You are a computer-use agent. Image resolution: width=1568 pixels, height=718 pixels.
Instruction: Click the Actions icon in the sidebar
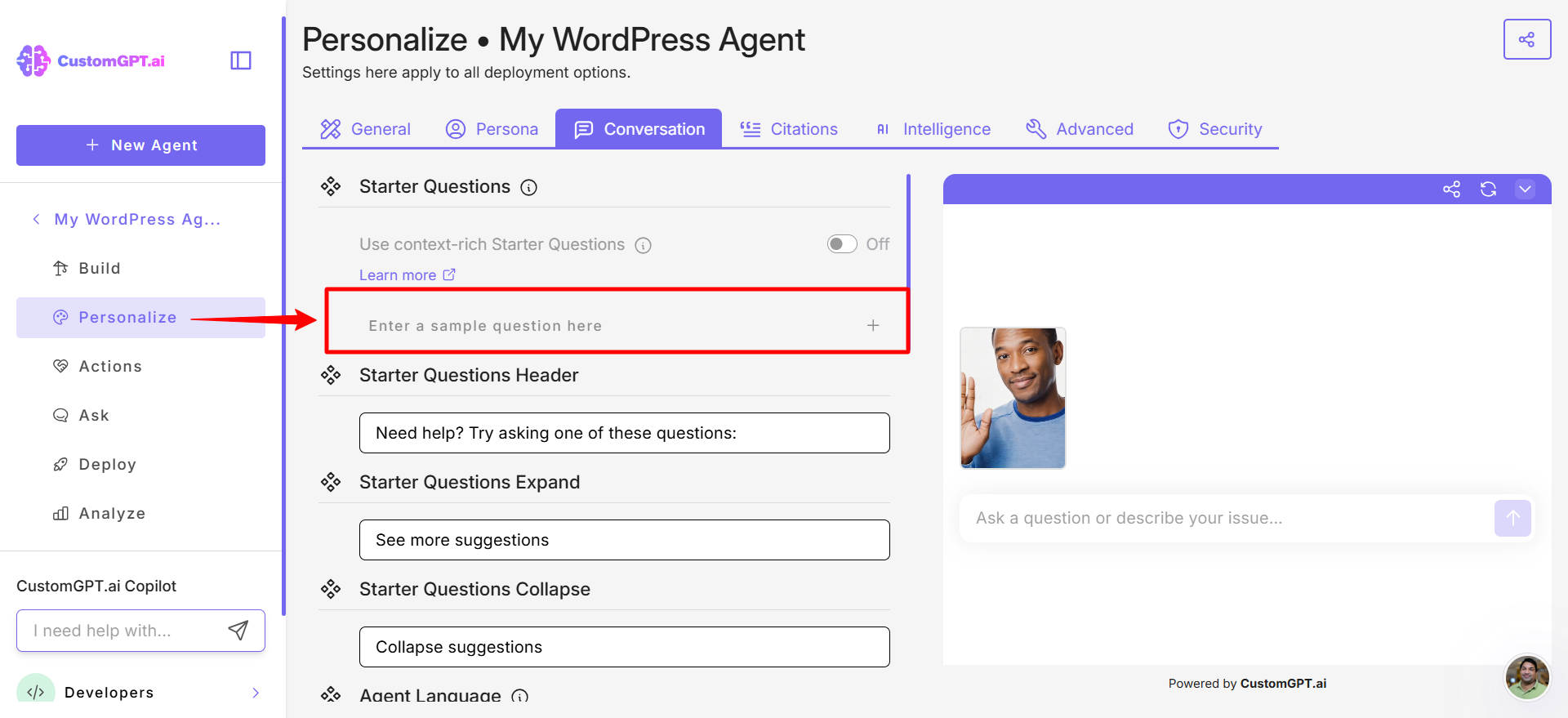60,366
